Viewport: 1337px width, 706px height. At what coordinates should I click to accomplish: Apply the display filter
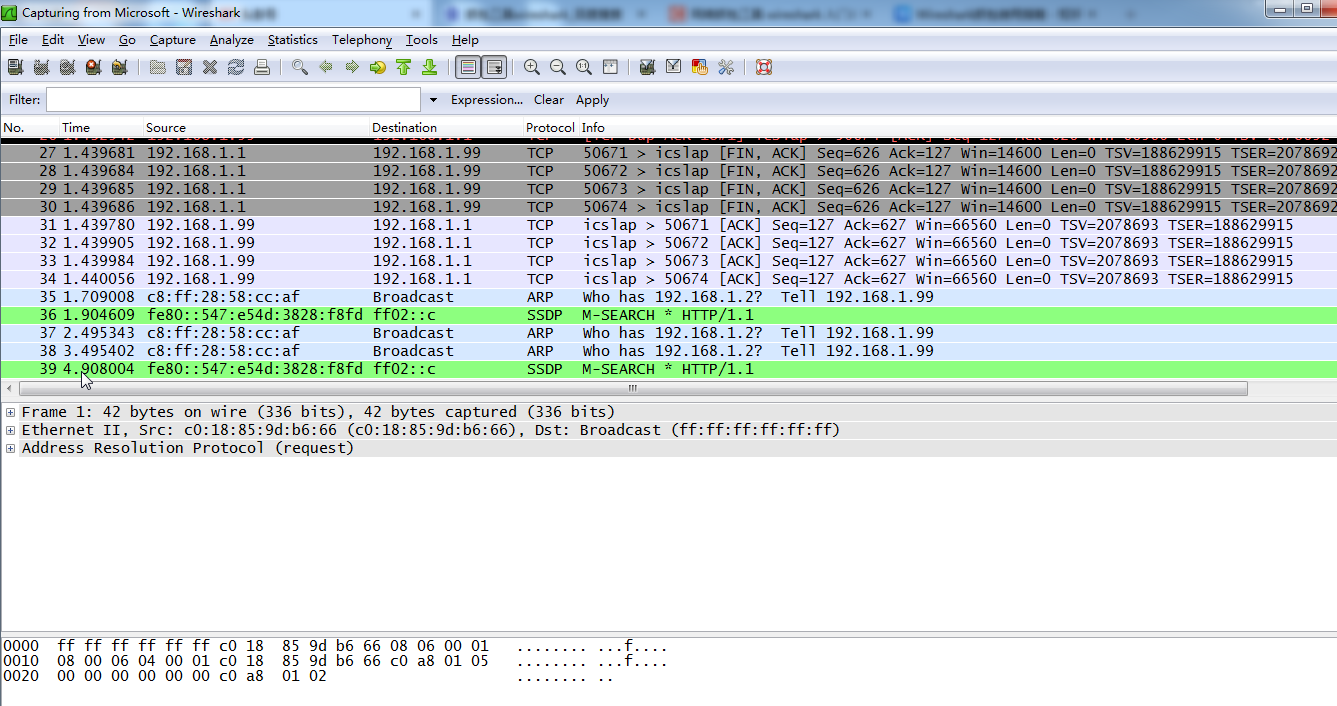[592, 100]
